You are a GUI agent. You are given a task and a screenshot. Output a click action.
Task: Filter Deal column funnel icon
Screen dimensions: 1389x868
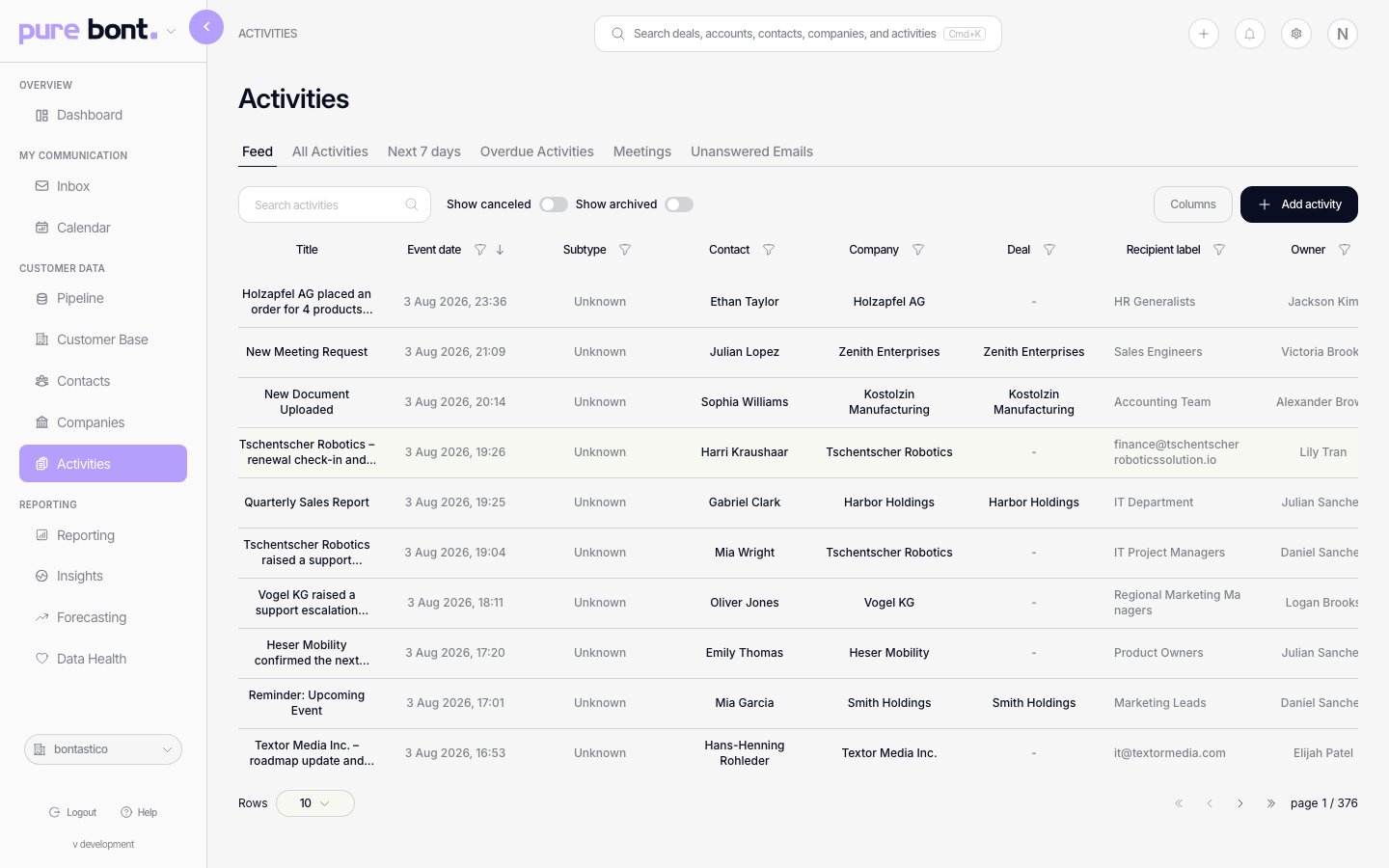[1049, 250]
